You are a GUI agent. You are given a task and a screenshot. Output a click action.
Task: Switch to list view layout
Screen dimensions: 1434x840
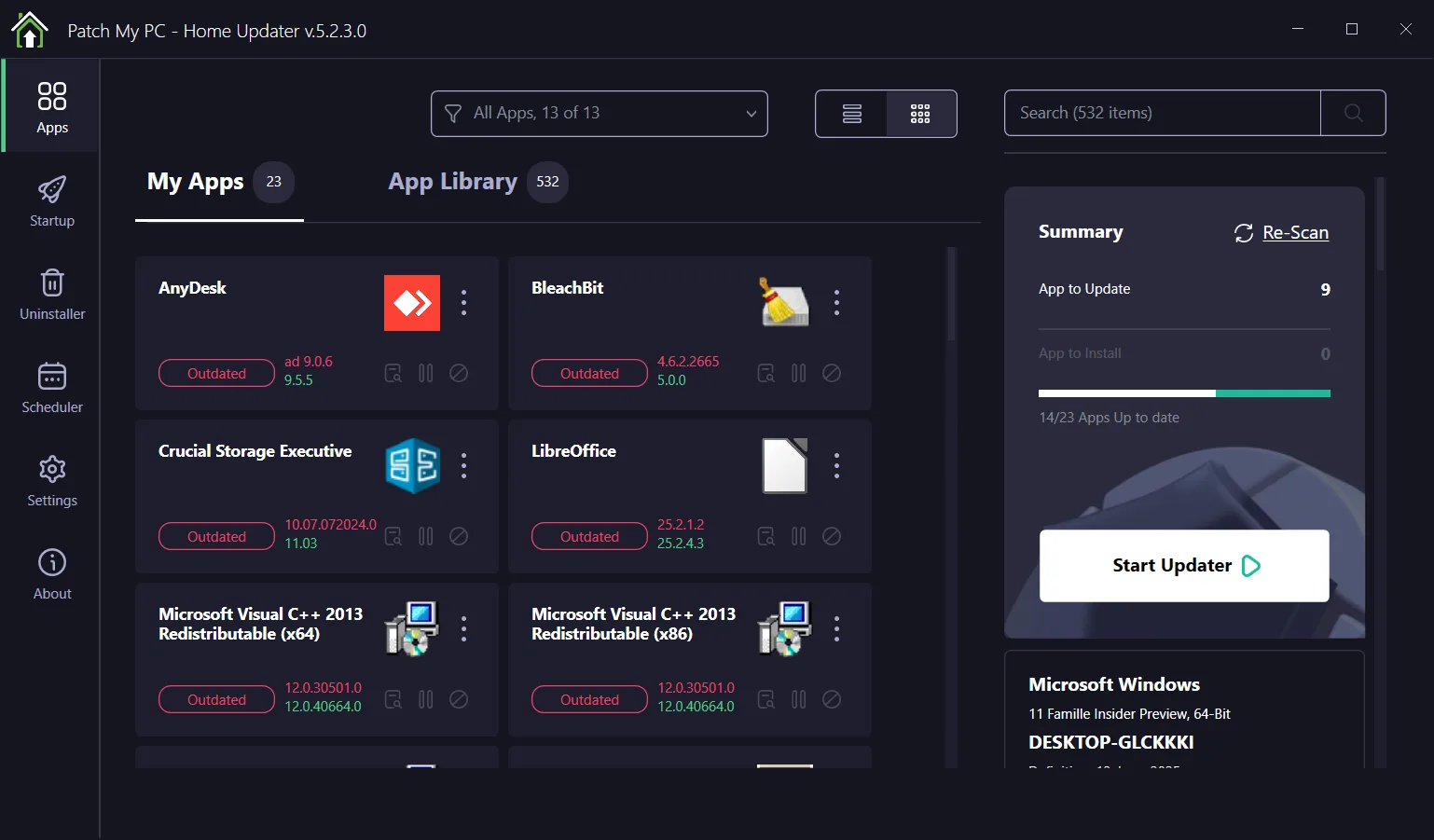[850, 113]
